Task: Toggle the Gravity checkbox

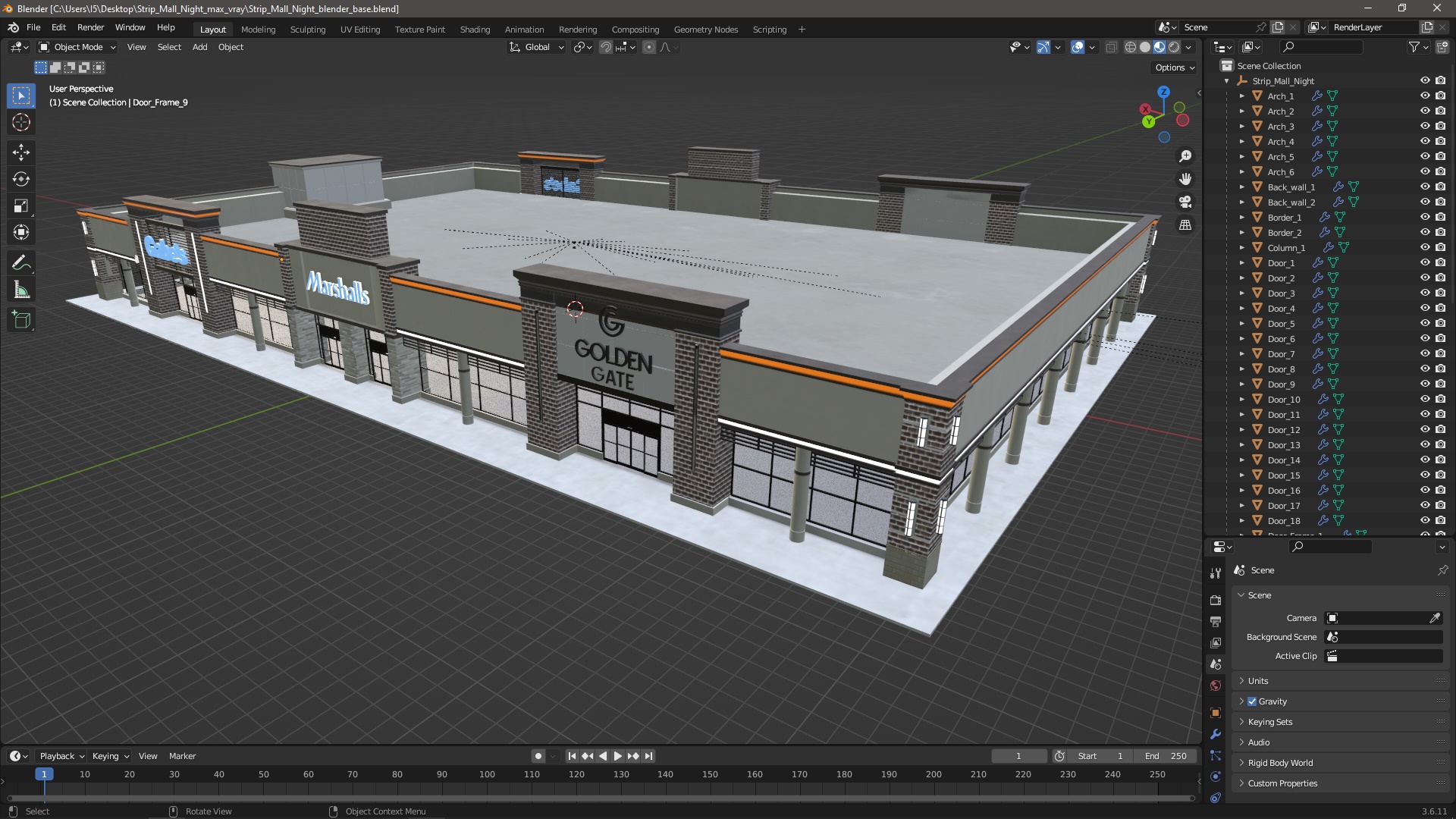Action: [1252, 701]
